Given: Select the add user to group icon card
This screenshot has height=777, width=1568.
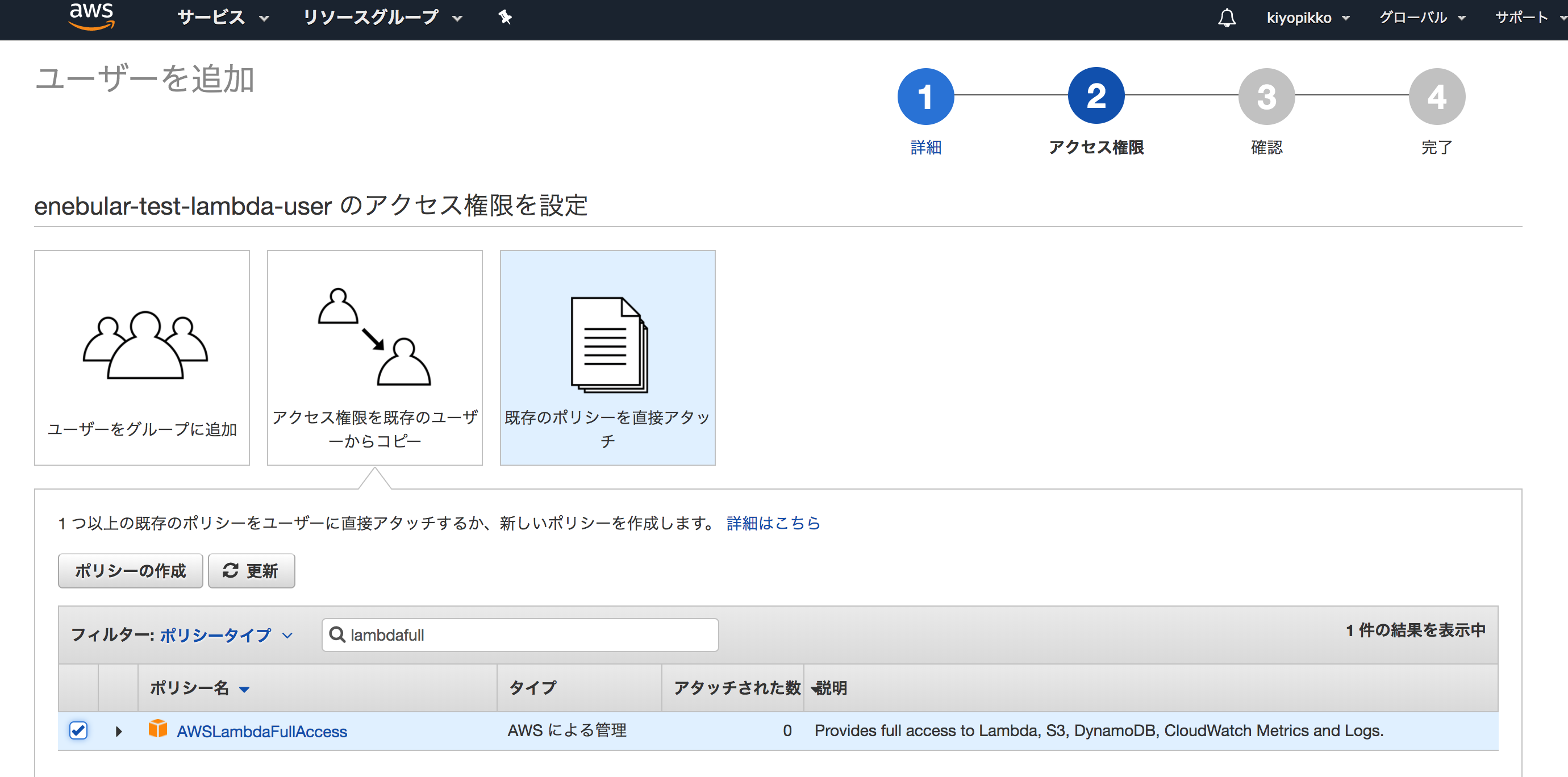Looking at the screenshot, I should pos(142,357).
